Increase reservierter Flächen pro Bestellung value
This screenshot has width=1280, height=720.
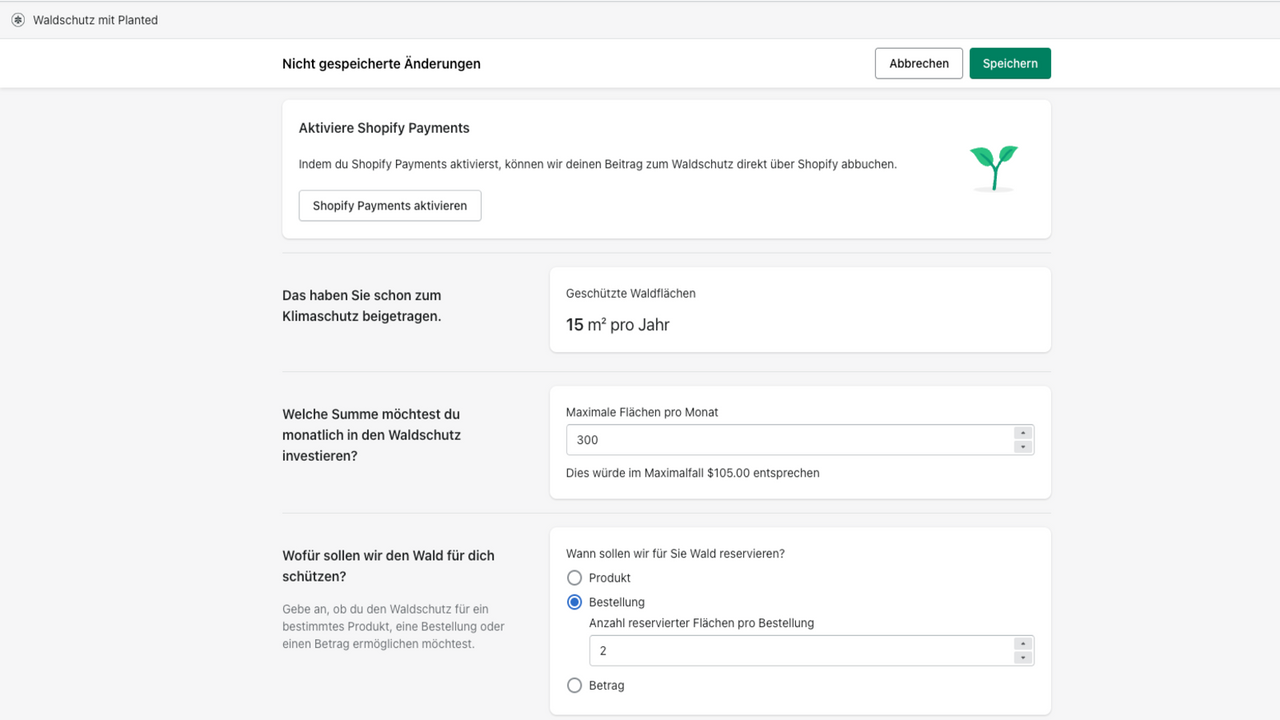pyautogui.click(x=1022, y=644)
